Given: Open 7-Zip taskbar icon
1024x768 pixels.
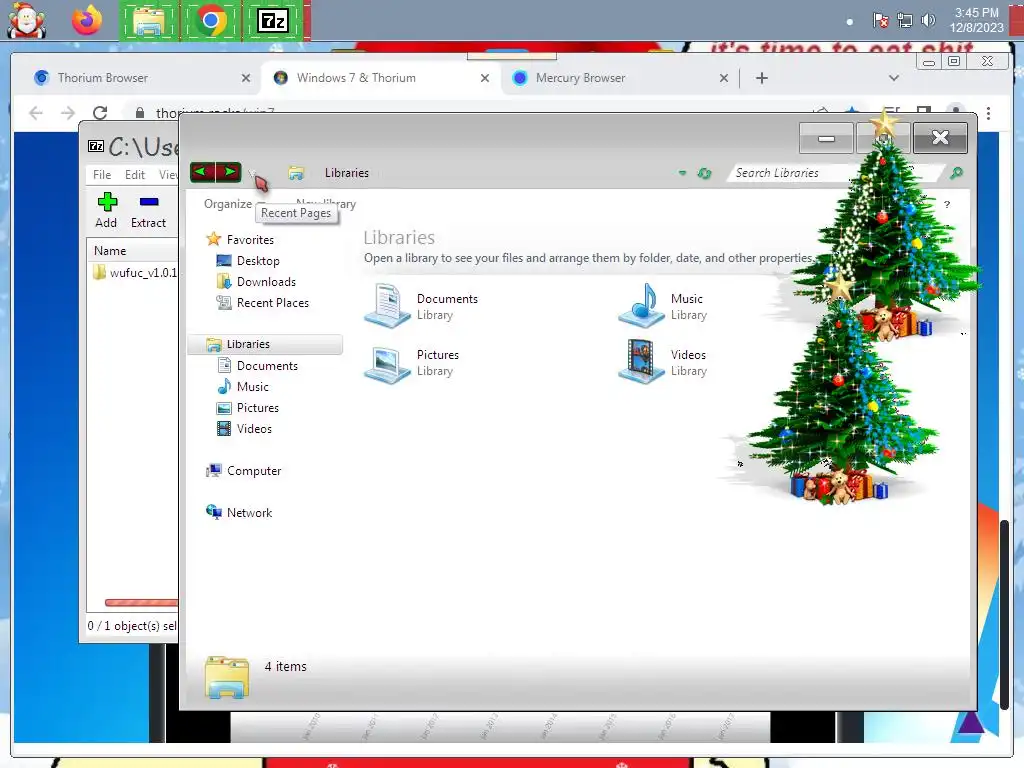Looking at the screenshot, I should coord(273,21).
